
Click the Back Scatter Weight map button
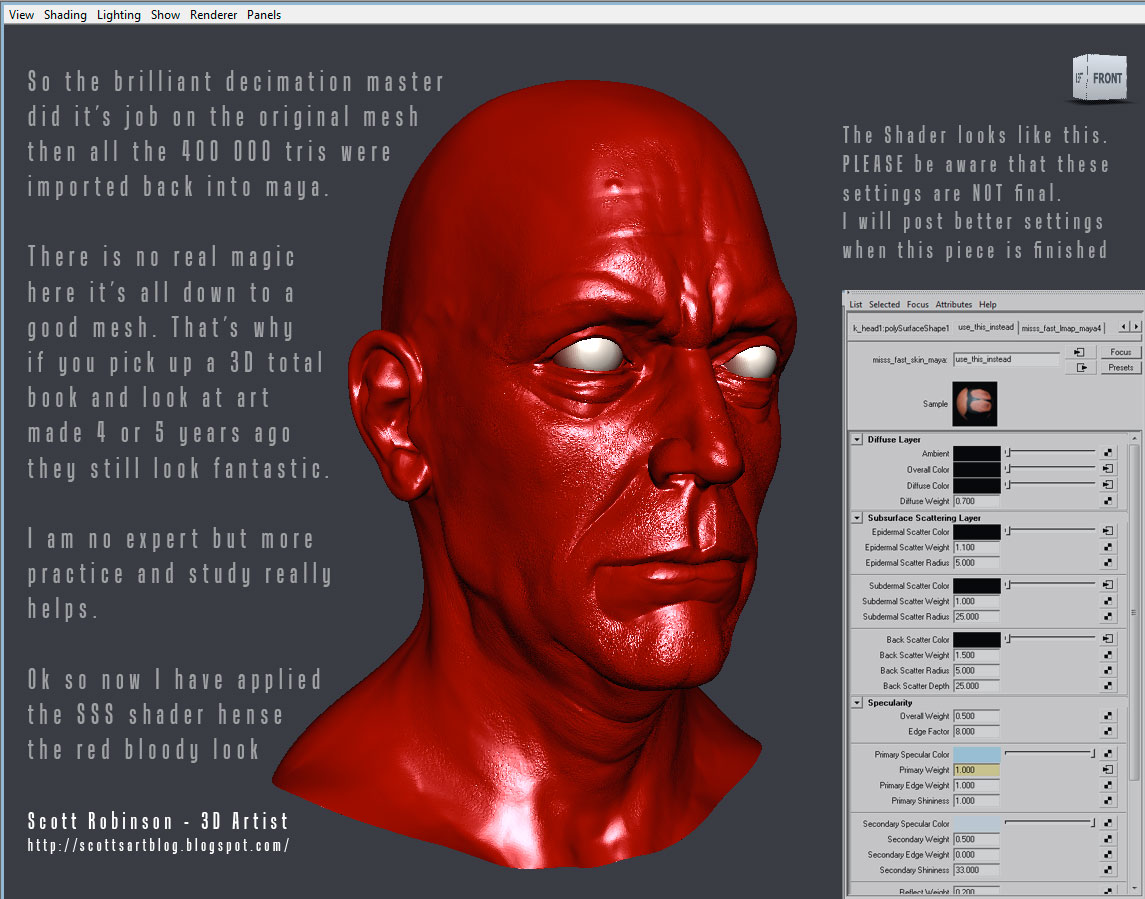tap(1108, 655)
